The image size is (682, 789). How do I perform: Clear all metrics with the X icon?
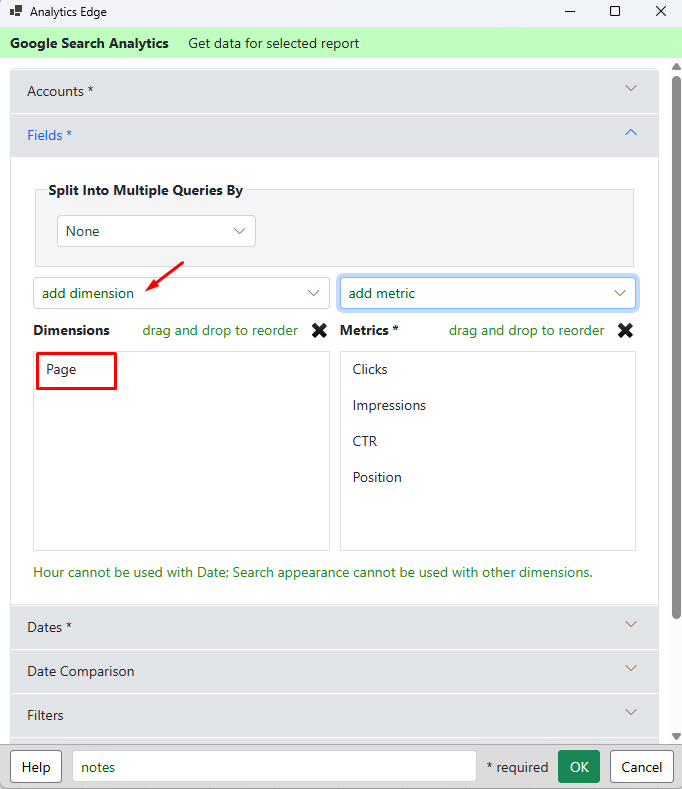(625, 331)
